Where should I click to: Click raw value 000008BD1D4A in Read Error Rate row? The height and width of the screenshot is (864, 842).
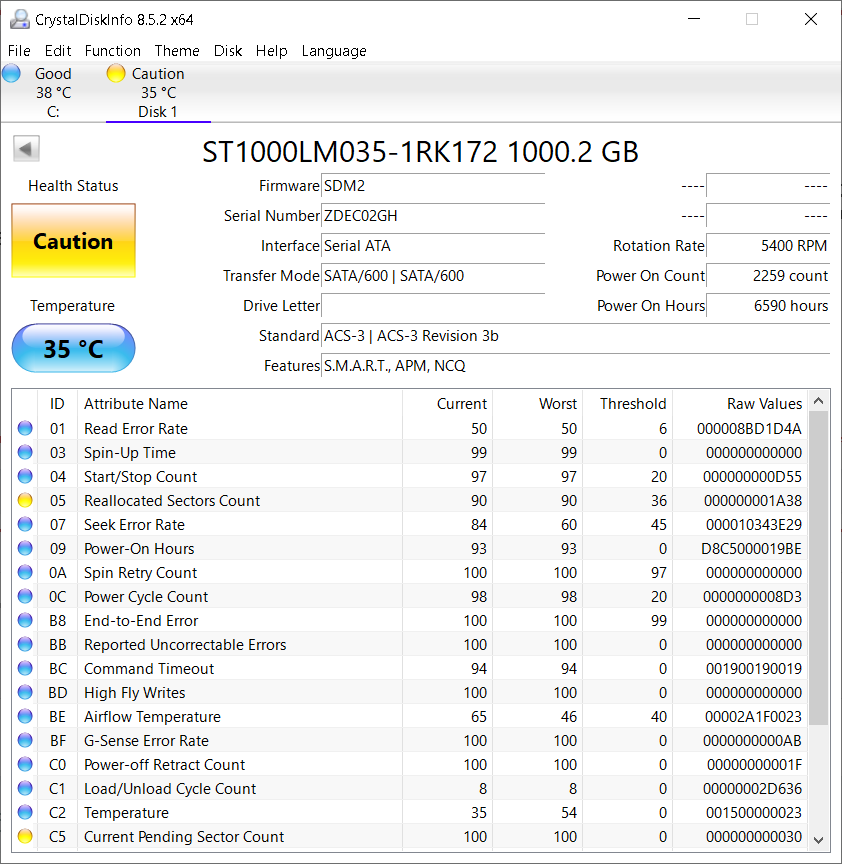[x=749, y=428]
